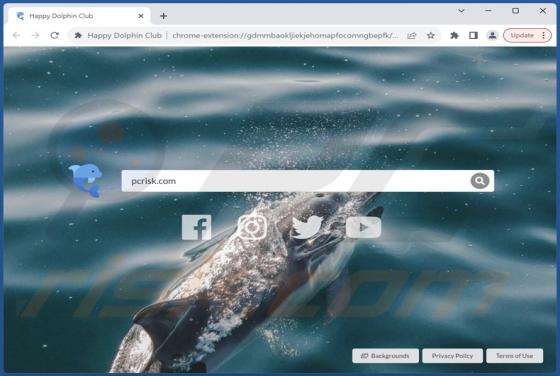
Task: View extension info puzzle icon in address bar
Action: (x=78, y=35)
